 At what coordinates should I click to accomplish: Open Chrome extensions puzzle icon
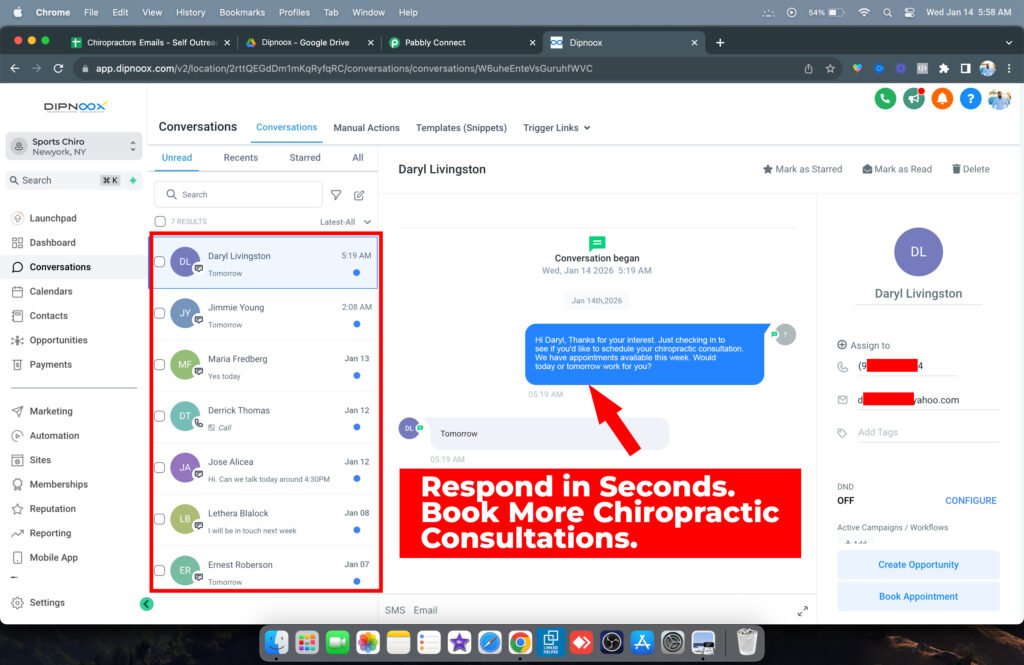pyautogui.click(x=944, y=68)
